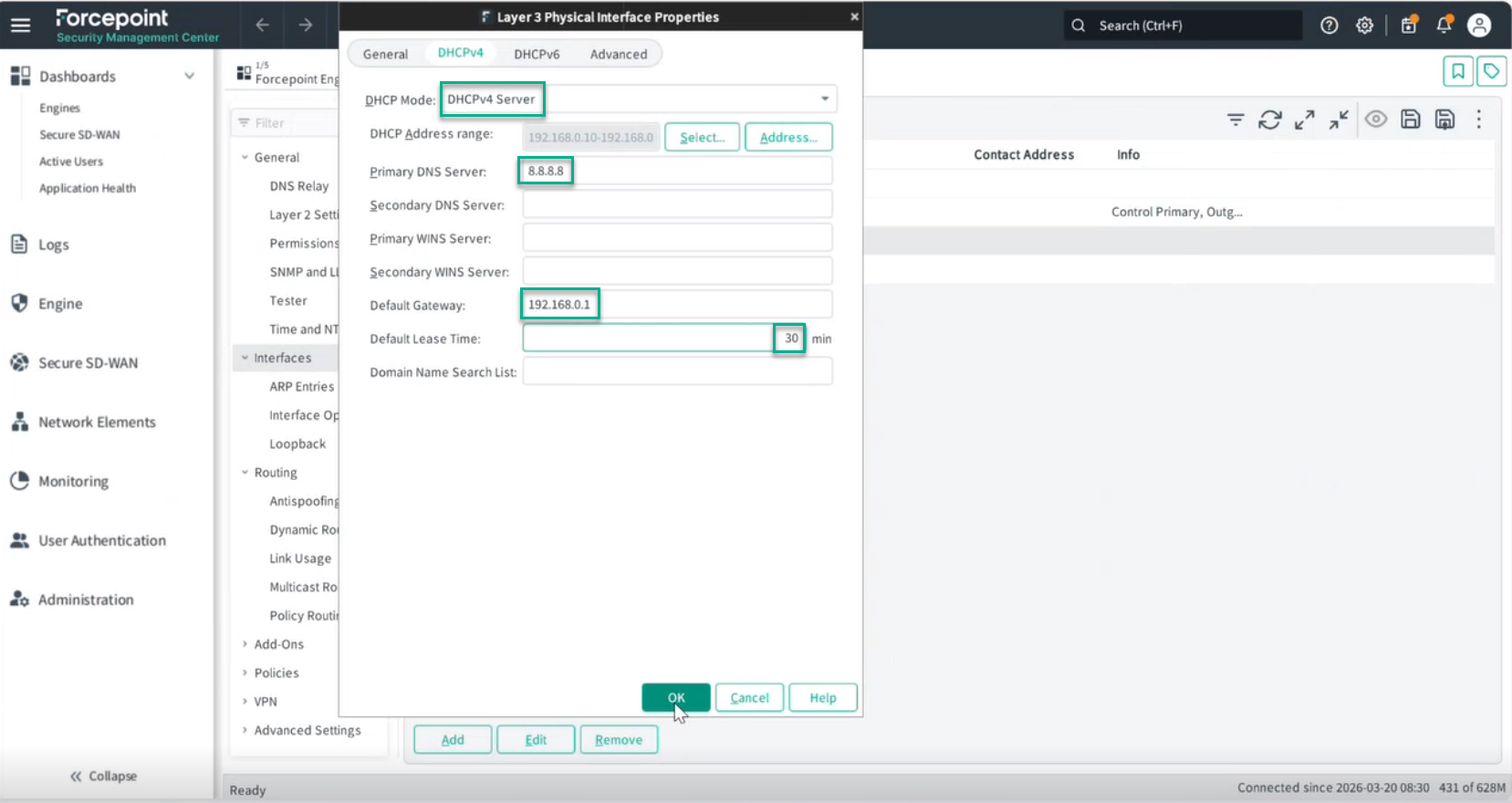
Task: Select the DHCPv4 tab
Action: pyautogui.click(x=461, y=53)
